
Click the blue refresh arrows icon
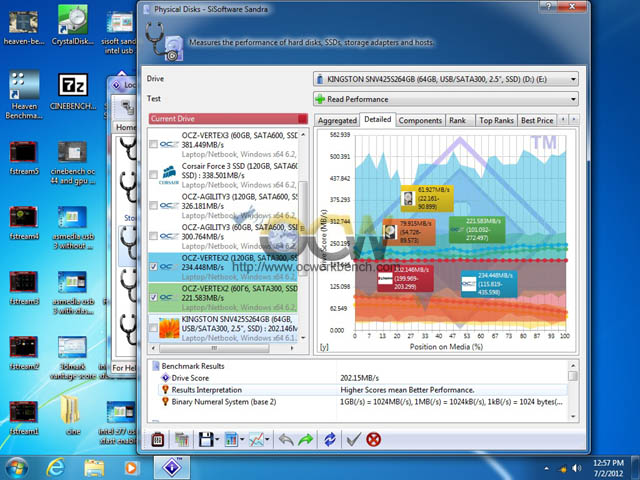(330, 440)
